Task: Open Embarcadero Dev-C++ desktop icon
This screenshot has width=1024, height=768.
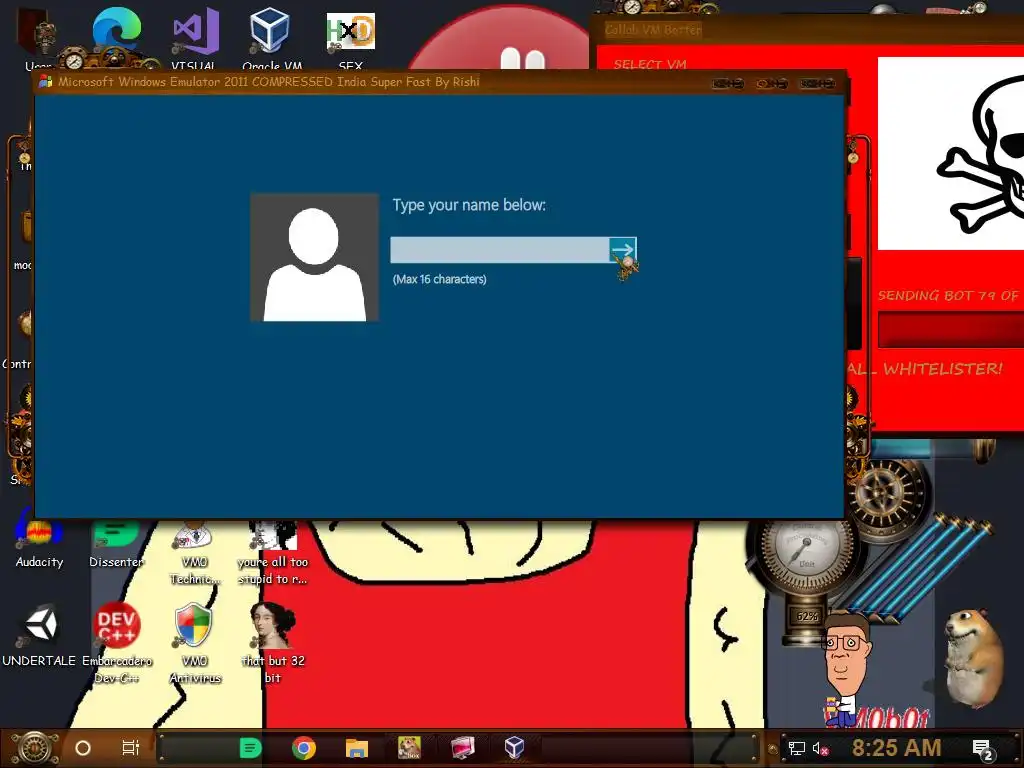Action: 116,643
